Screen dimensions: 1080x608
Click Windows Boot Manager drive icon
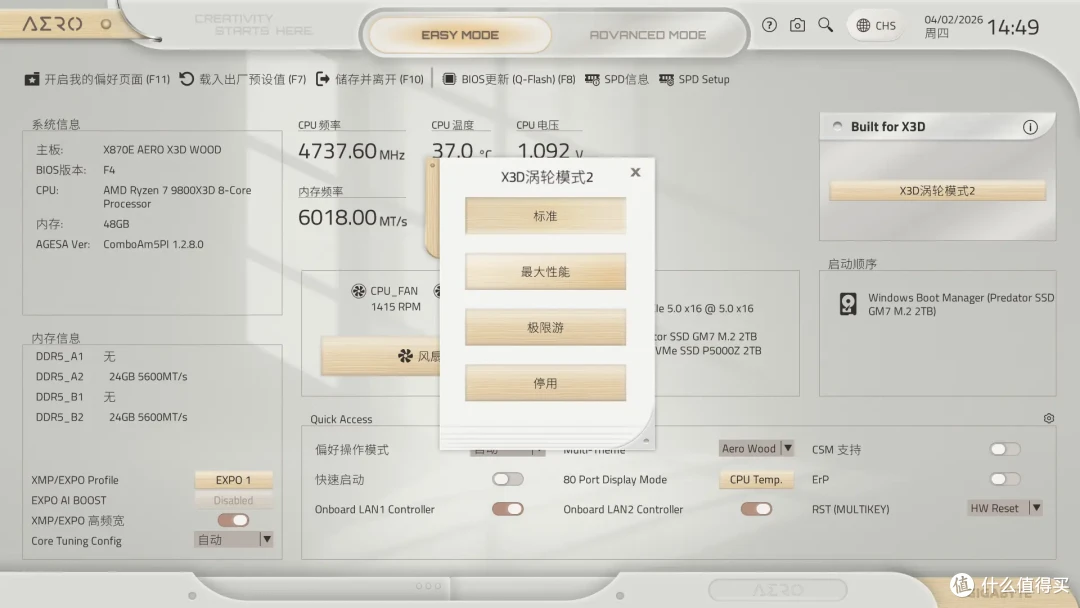coord(848,304)
